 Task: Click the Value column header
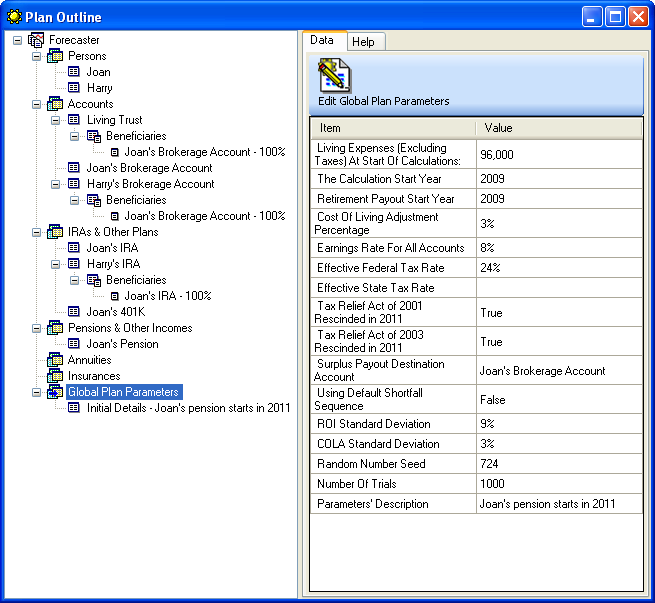pos(559,128)
